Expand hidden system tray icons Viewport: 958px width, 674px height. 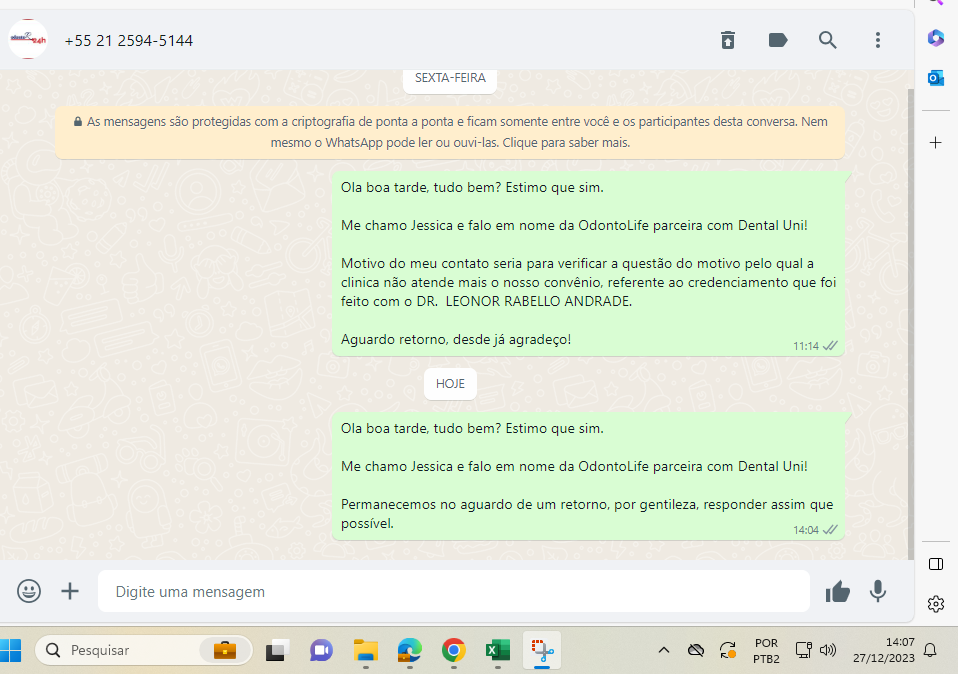663,650
